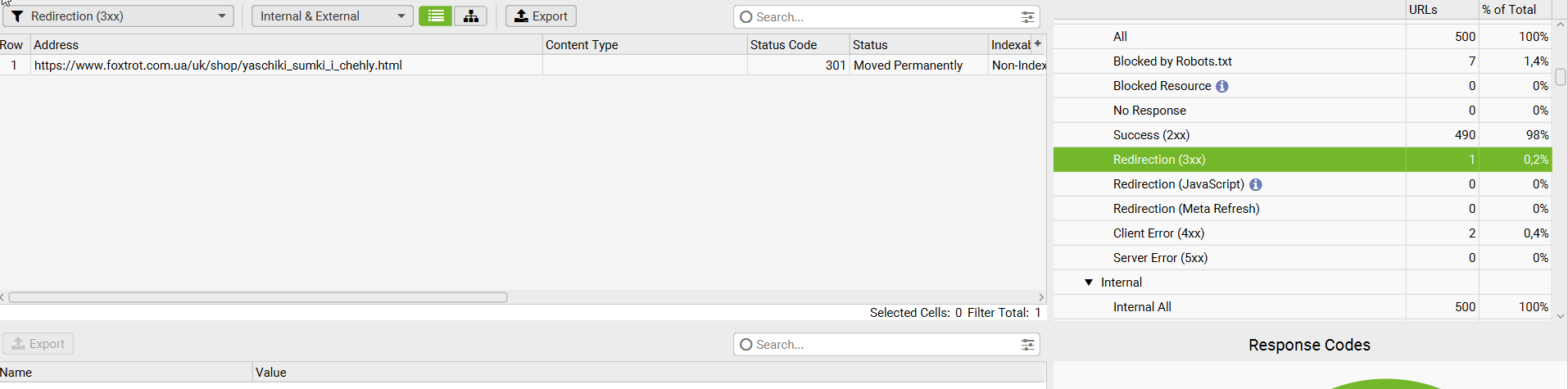
Task: Open the Redirection (3xx) filter dropdown
Action: click(119, 16)
